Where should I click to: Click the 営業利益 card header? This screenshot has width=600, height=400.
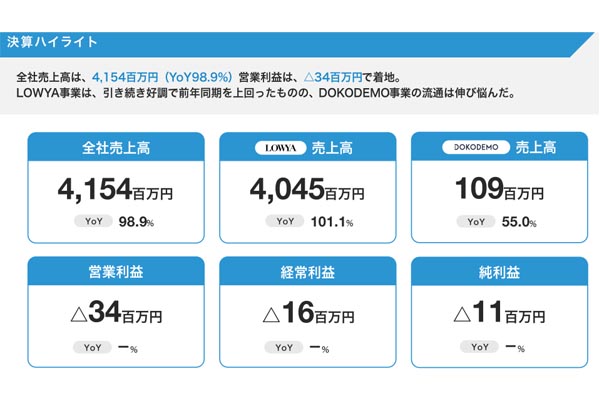(112, 273)
